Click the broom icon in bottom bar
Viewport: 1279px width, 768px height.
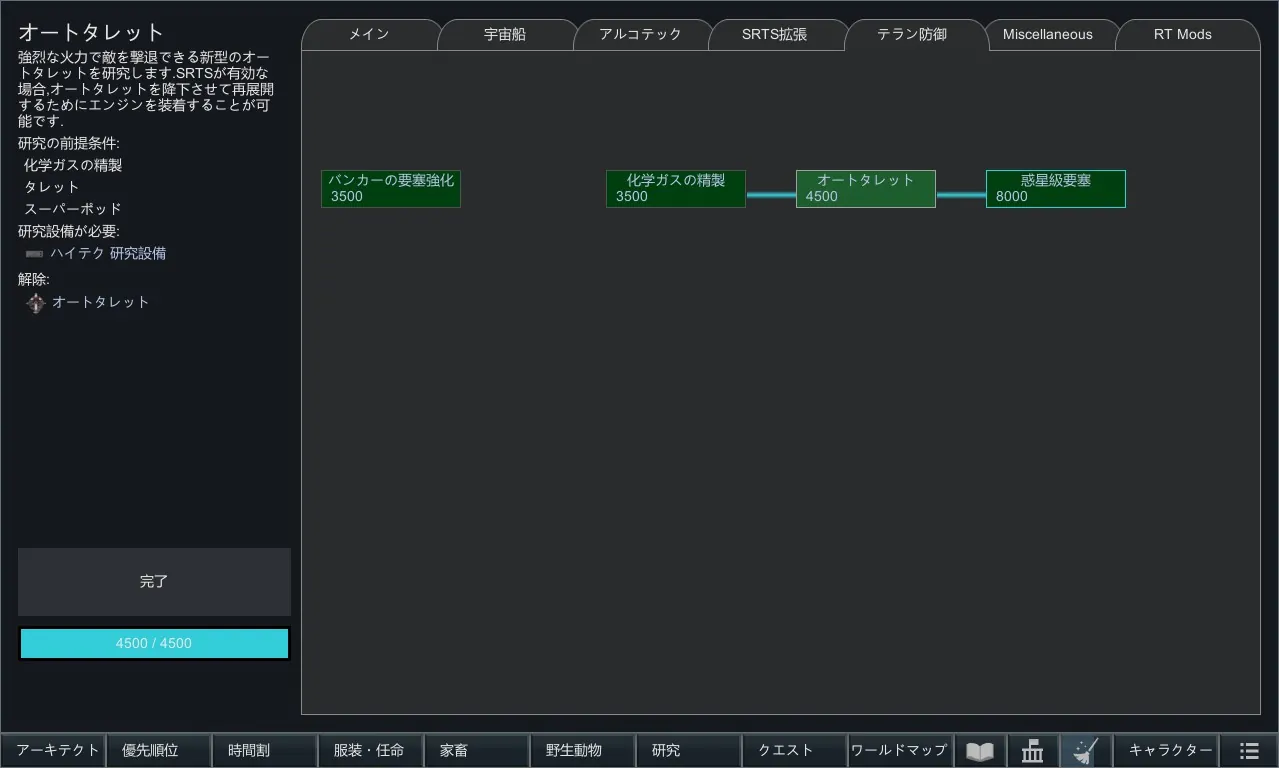click(x=1085, y=751)
